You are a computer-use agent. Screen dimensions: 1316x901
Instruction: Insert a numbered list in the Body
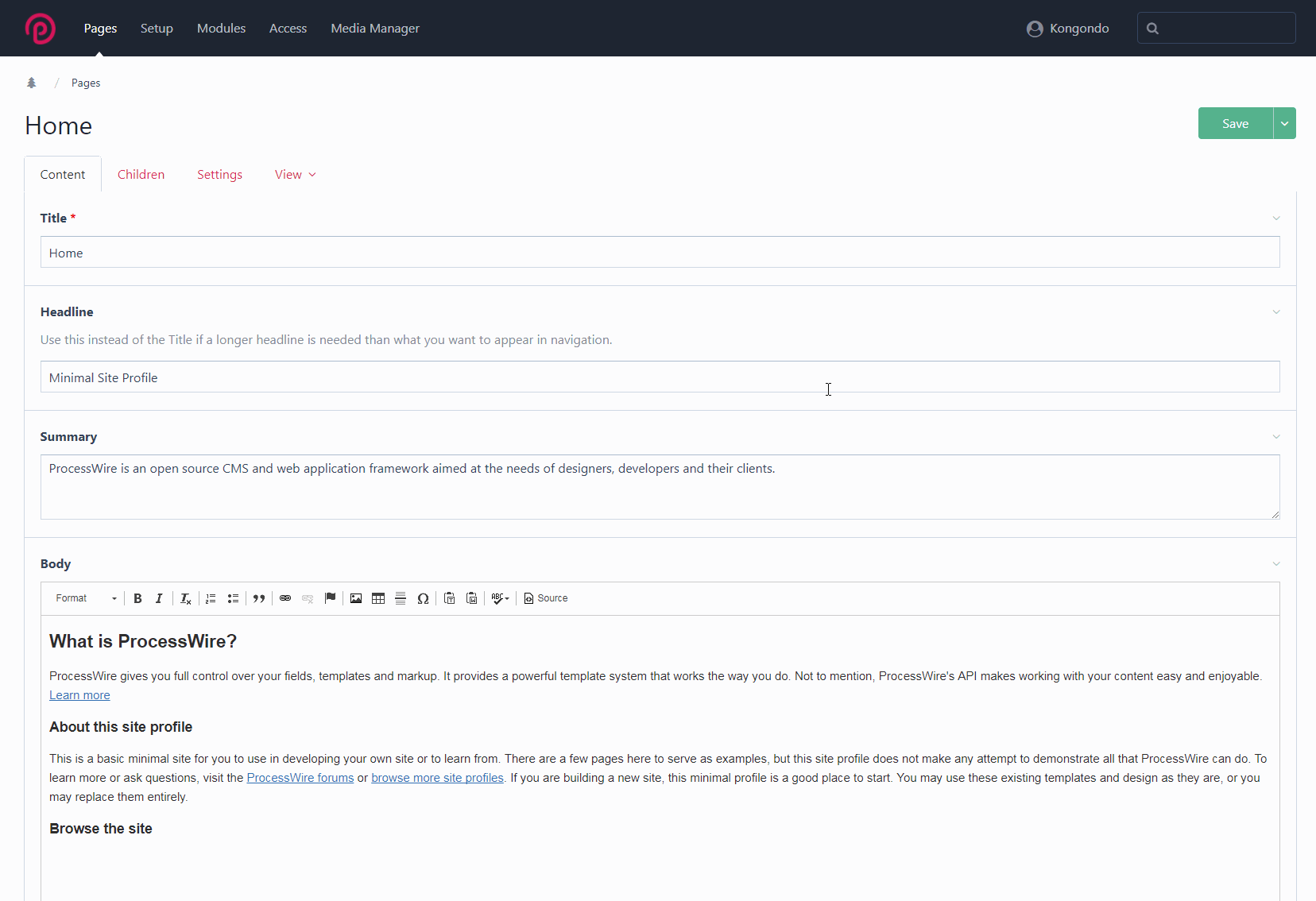pos(210,598)
